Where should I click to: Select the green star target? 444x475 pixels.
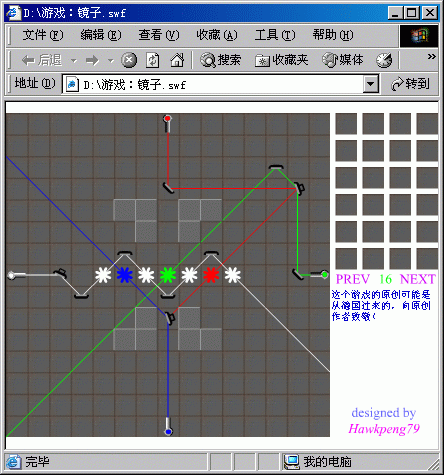(168, 275)
